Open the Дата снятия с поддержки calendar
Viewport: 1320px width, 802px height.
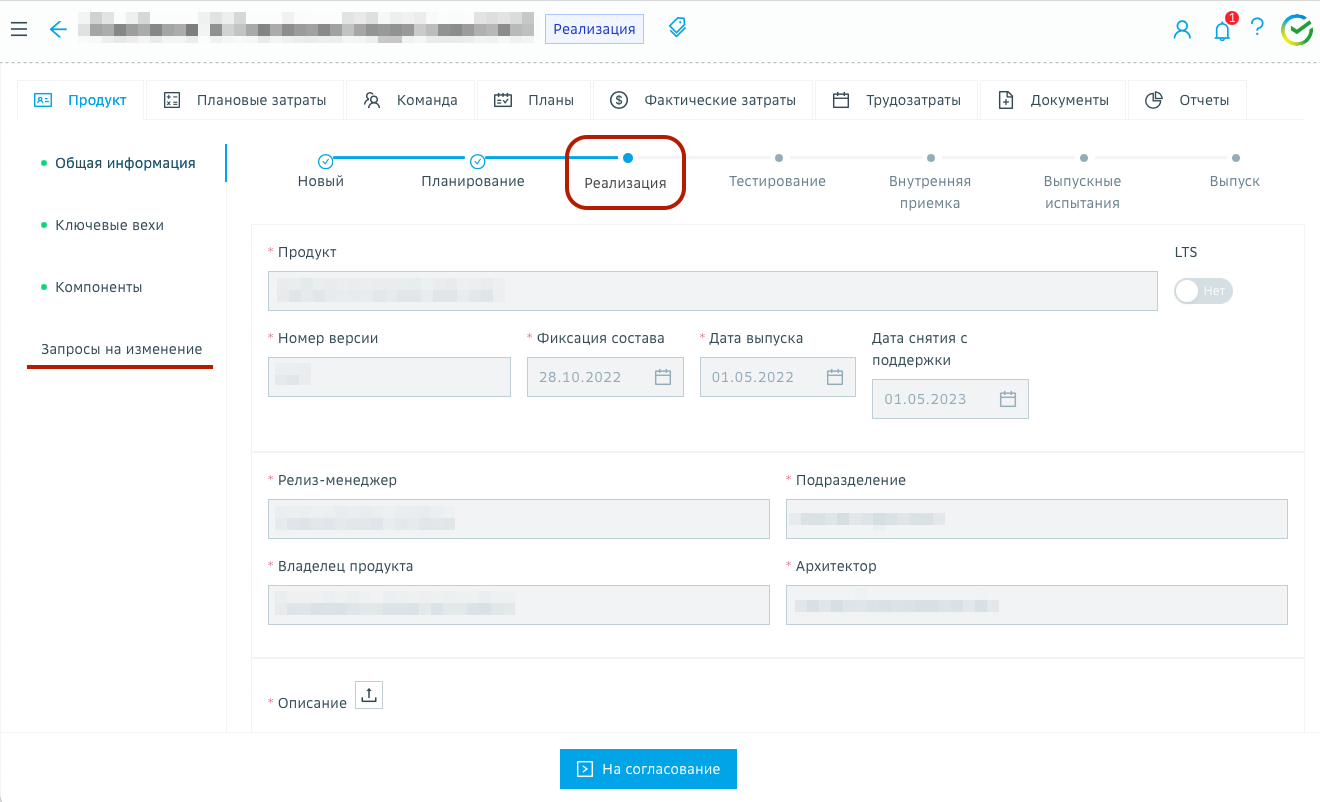tap(1008, 399)
